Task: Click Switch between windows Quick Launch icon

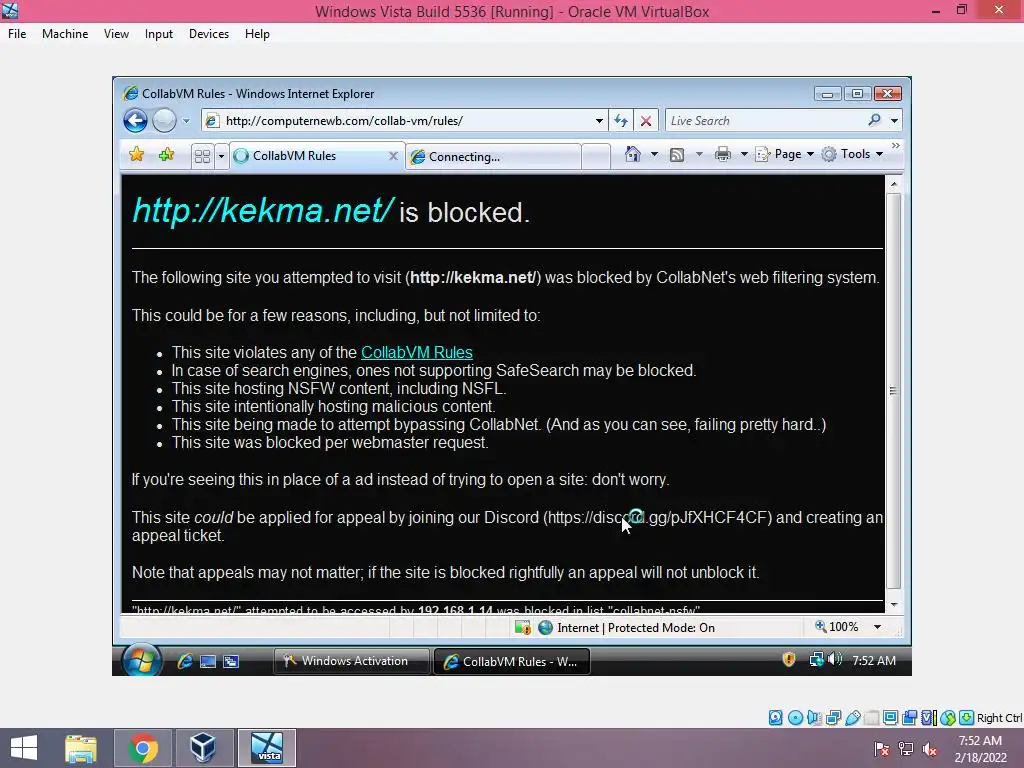Action: pyautogui.click(x=231, y=662)
